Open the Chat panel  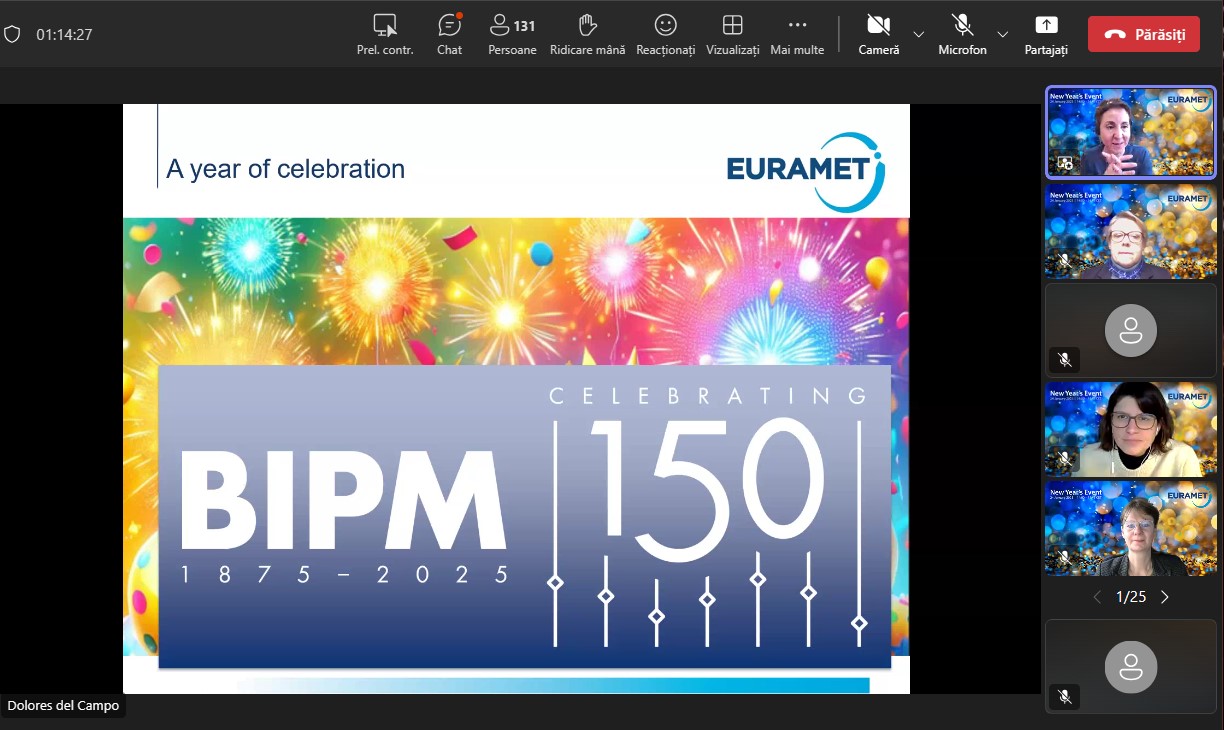[x=449, y=33]
